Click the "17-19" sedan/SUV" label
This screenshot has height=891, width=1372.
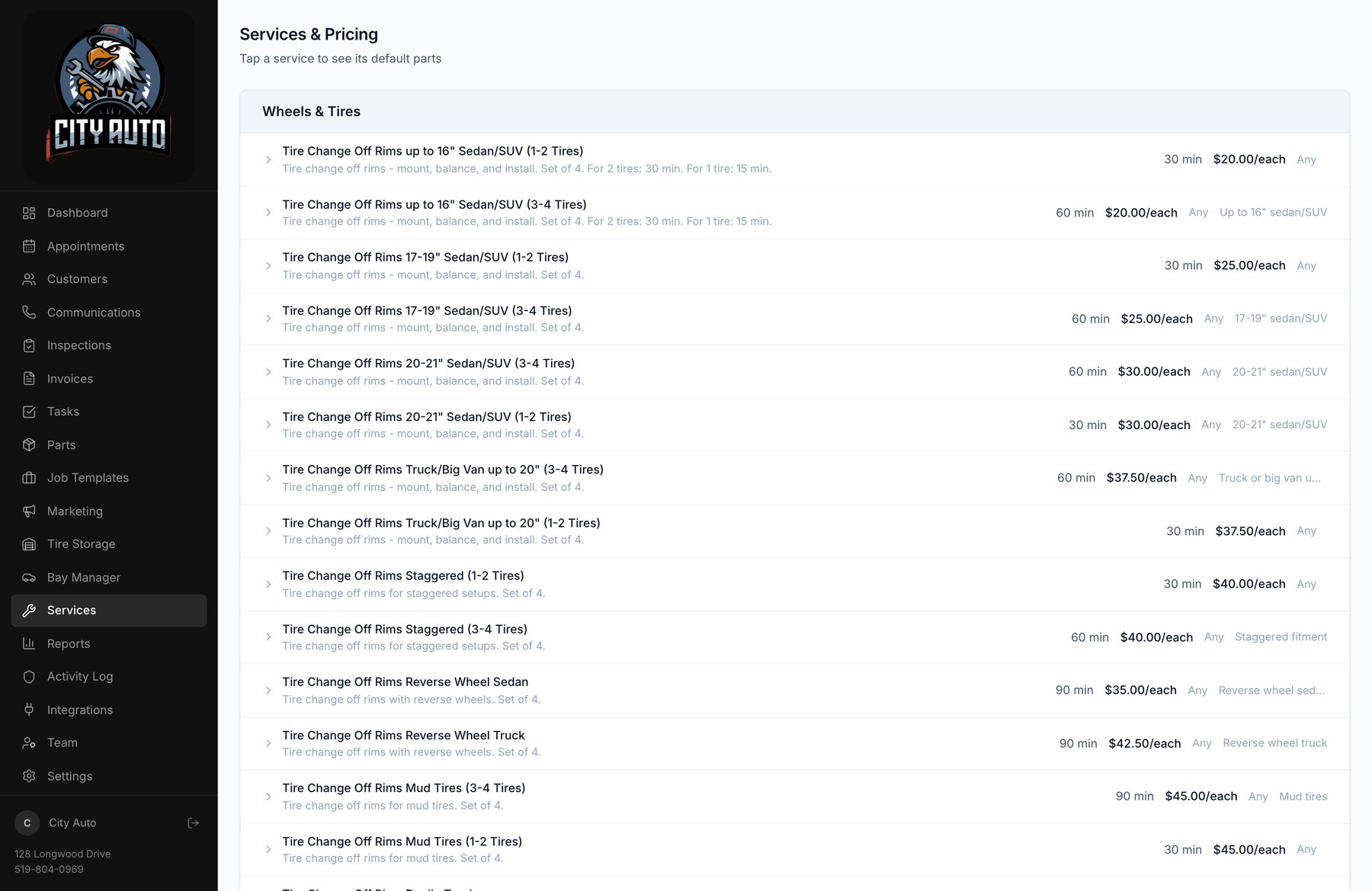[x=1281, y=319]
